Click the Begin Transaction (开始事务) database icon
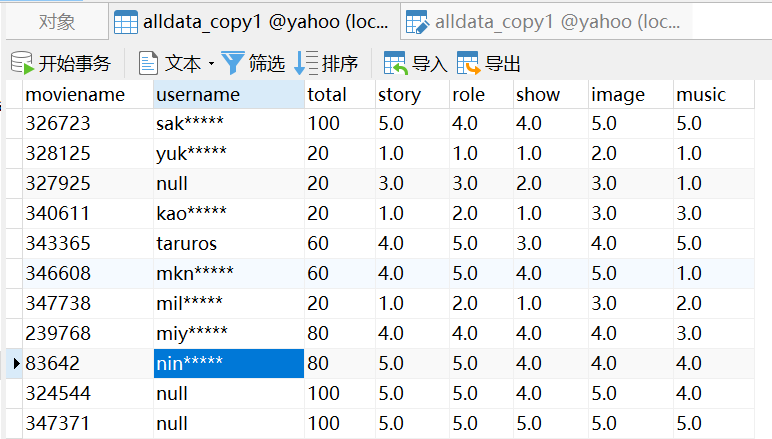The width and height of the screenshot is (772, 439). pos(22,63)
